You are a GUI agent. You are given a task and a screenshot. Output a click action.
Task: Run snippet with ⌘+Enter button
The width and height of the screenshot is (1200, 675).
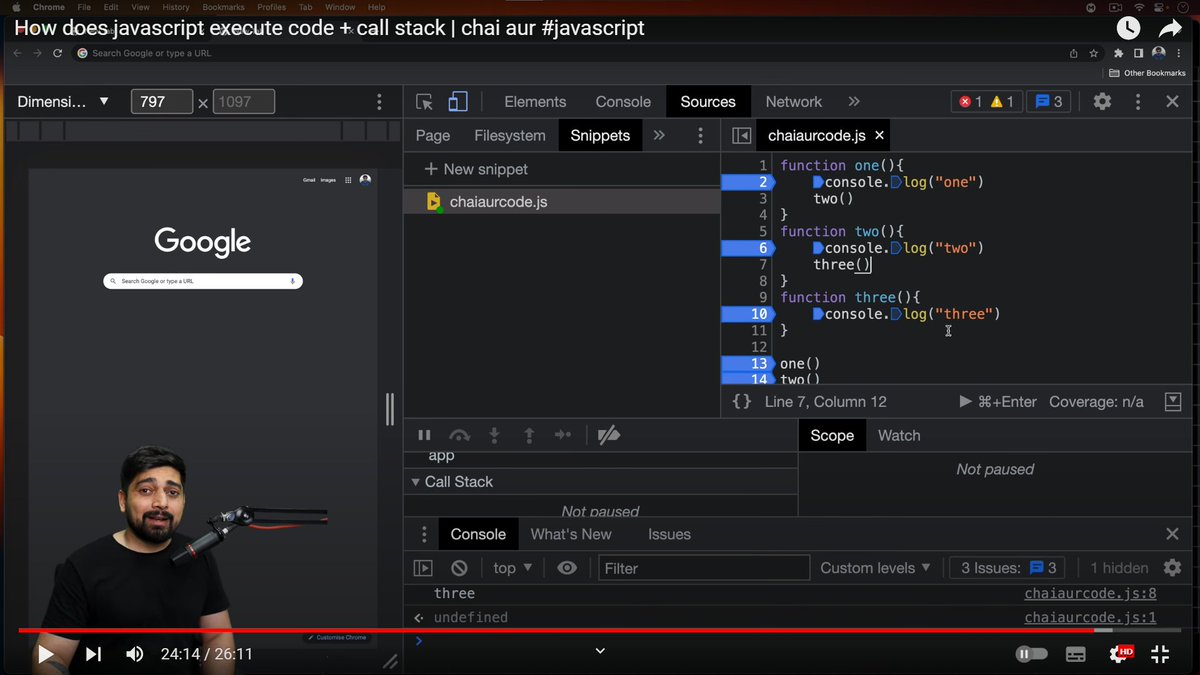(x=998, y=402)
